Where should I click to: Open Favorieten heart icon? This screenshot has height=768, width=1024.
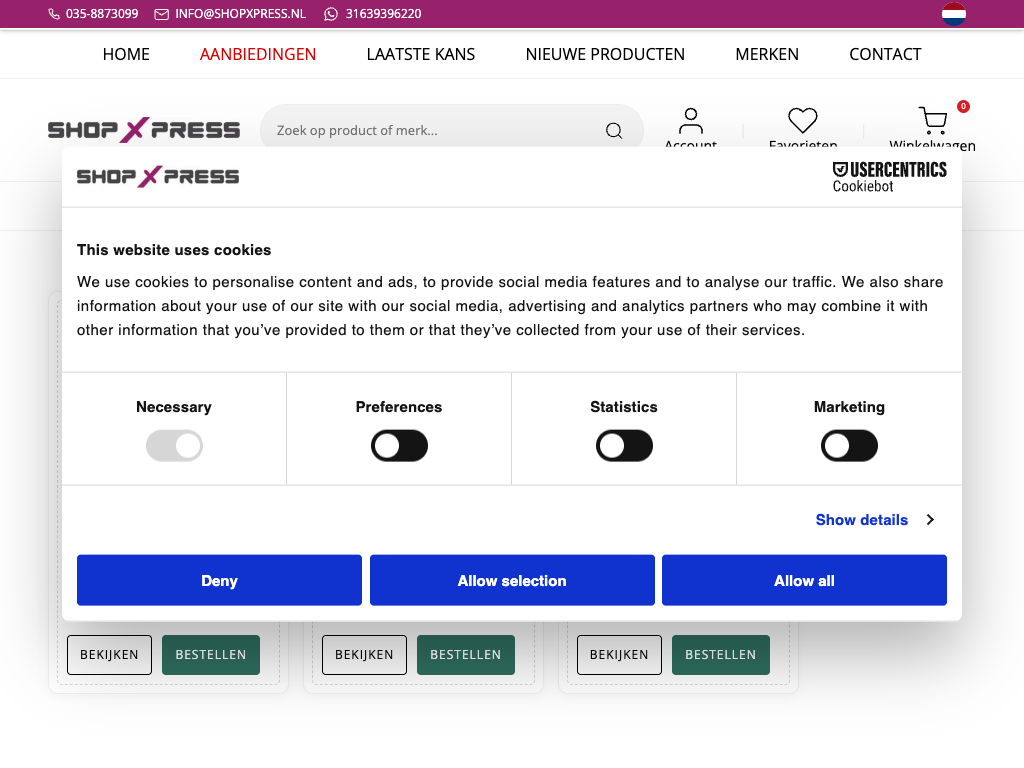click(x=803, y=121)
